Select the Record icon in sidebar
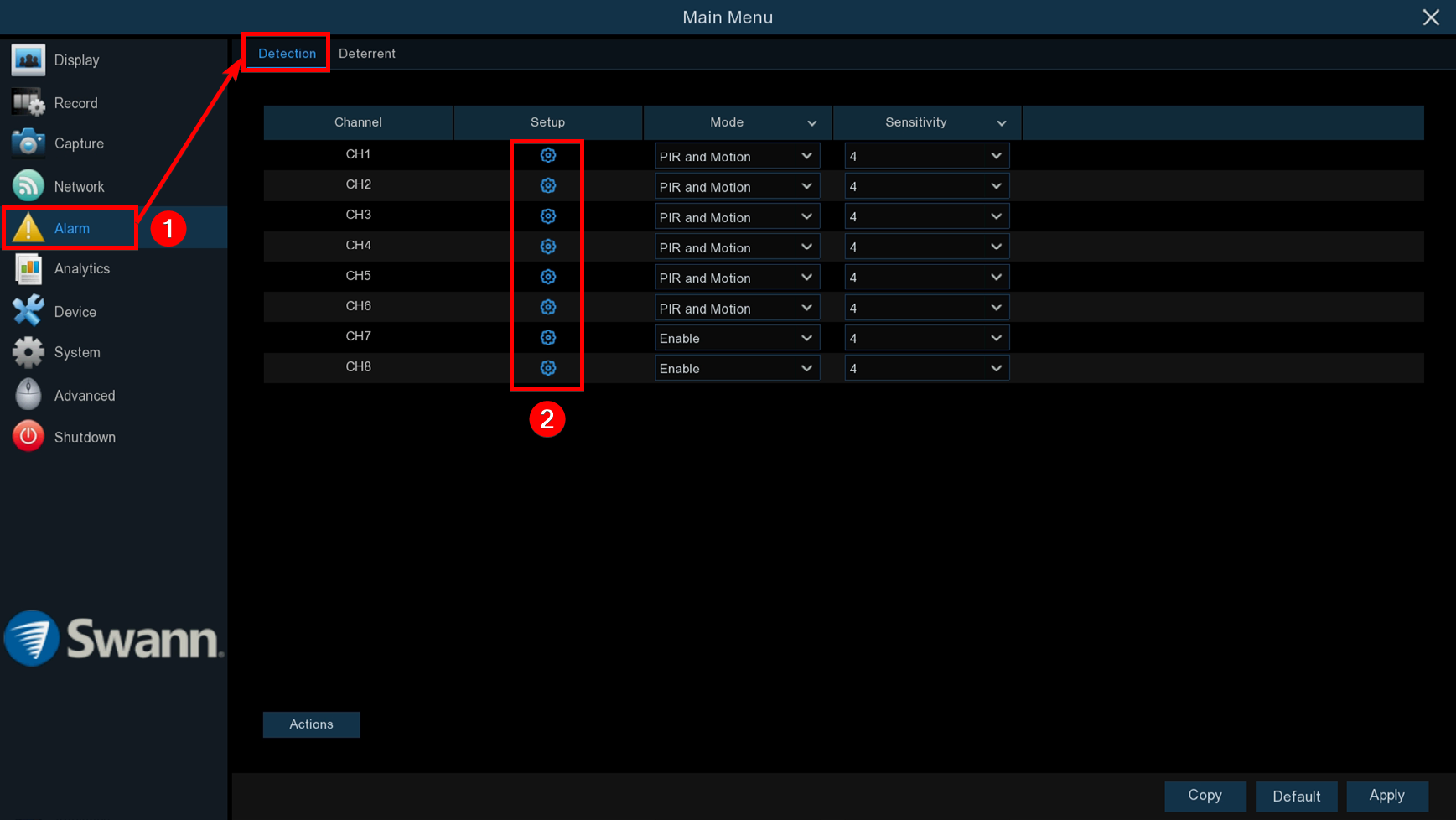1456x820 pixels. [28, 103]
